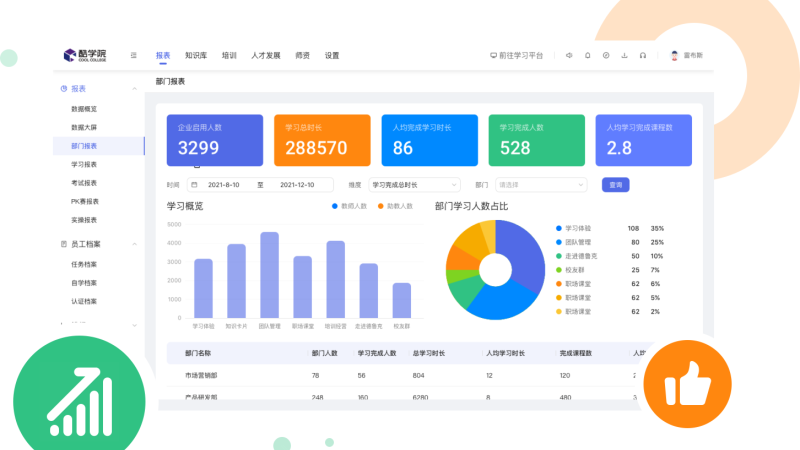Open the 维度 学习完成总时长 dropdown

click(x=414, y=185)
